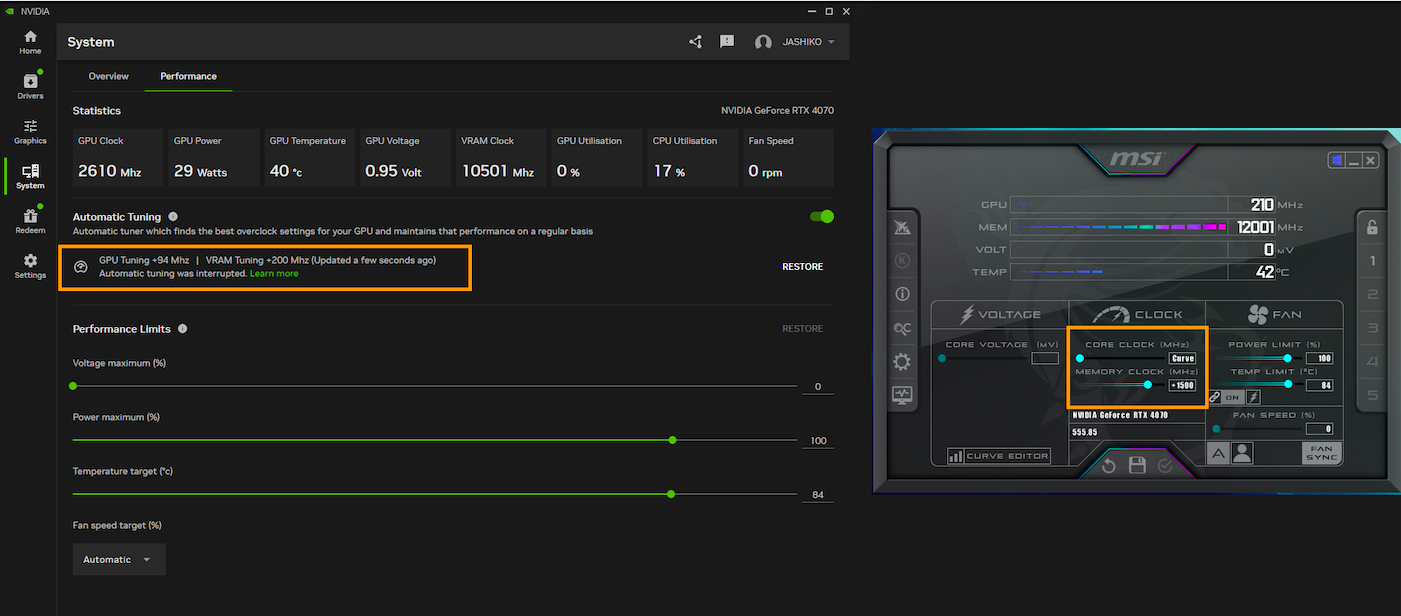Open Settings in the NVIDIA sidebar

pos(30,265)
